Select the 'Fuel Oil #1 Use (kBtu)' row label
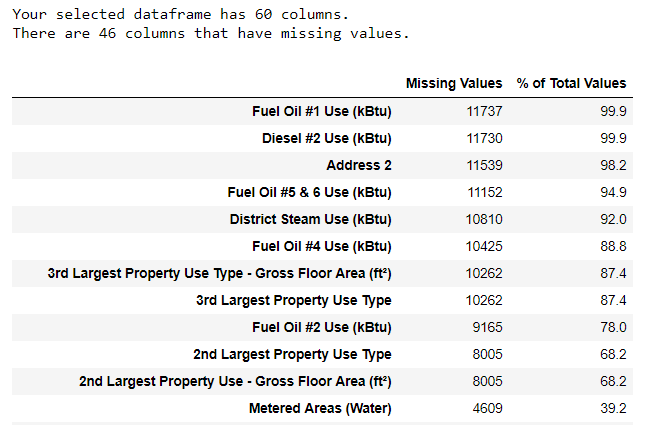658x425 pixels. tap(321, 111)
